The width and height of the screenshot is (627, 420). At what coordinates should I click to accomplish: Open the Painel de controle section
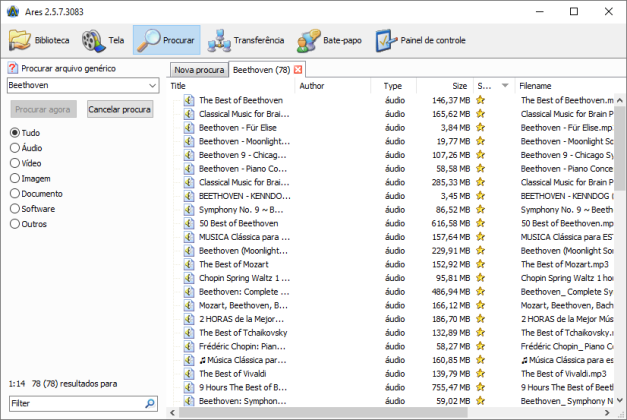click(420, 40)
